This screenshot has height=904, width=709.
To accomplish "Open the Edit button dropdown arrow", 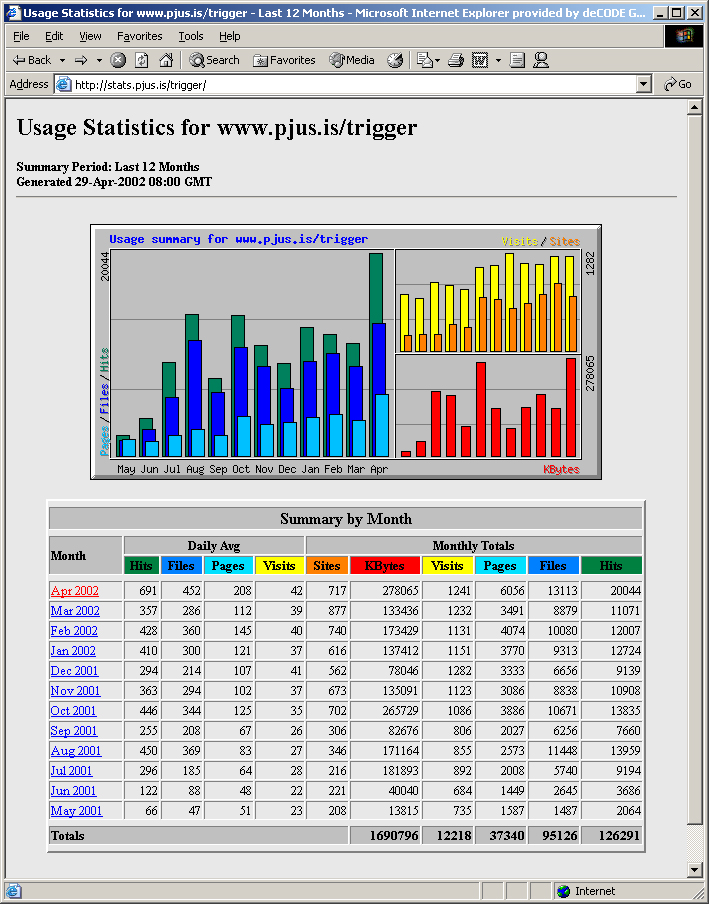I will 498,60.
